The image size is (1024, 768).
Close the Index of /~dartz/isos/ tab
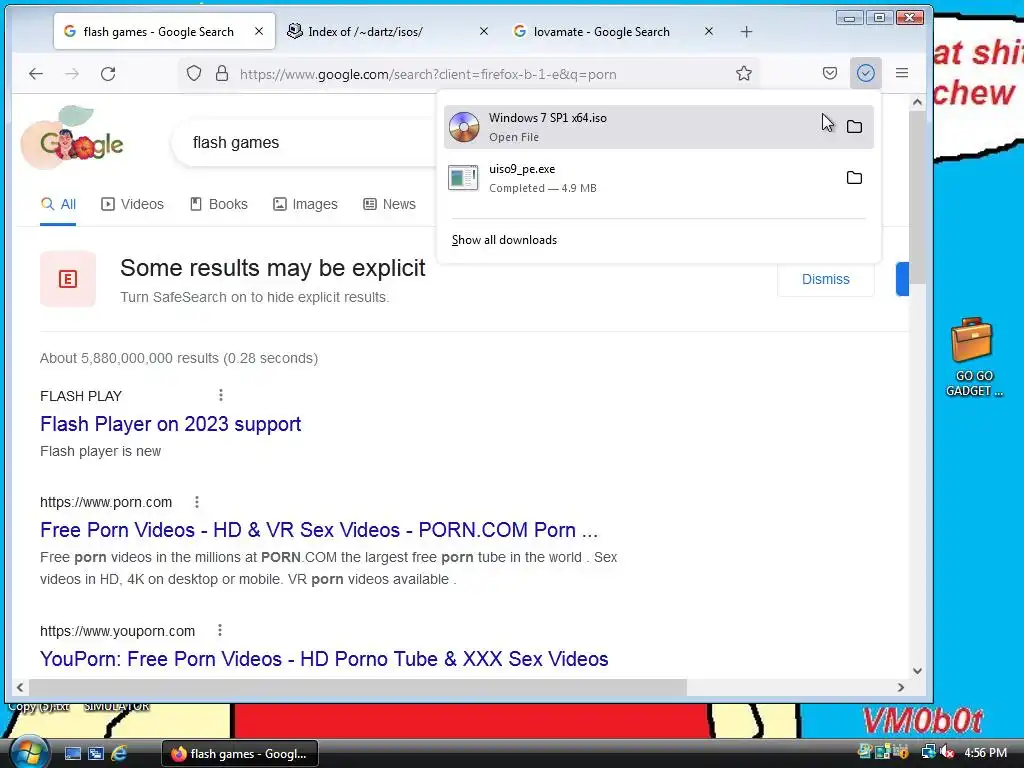(484, 31)
